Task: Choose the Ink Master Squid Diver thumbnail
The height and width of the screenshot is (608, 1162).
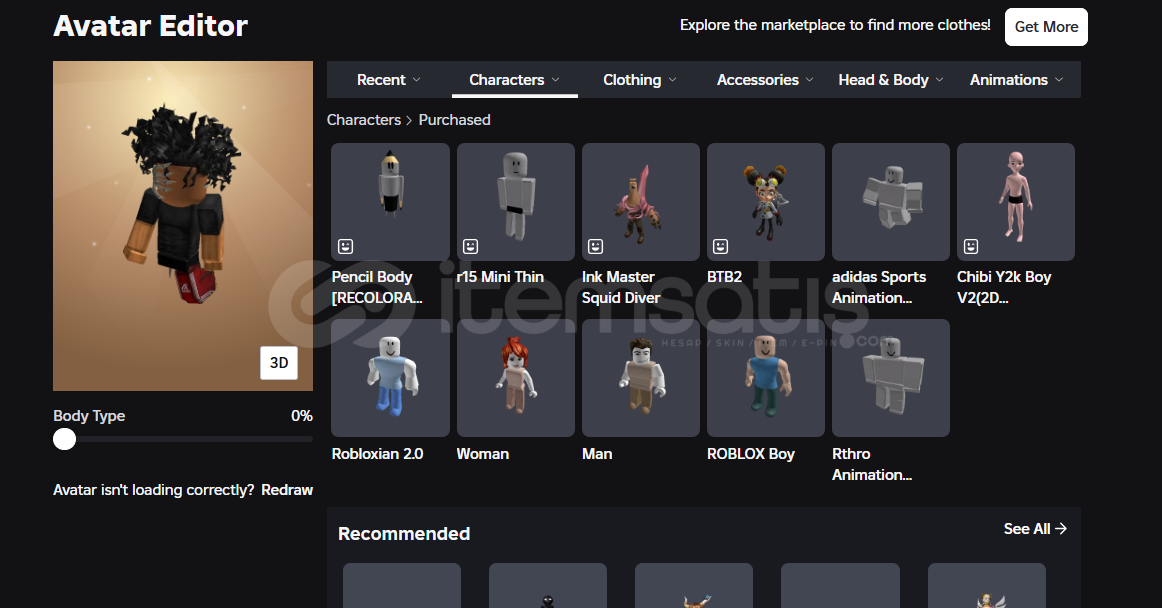Action: [641, 202]
